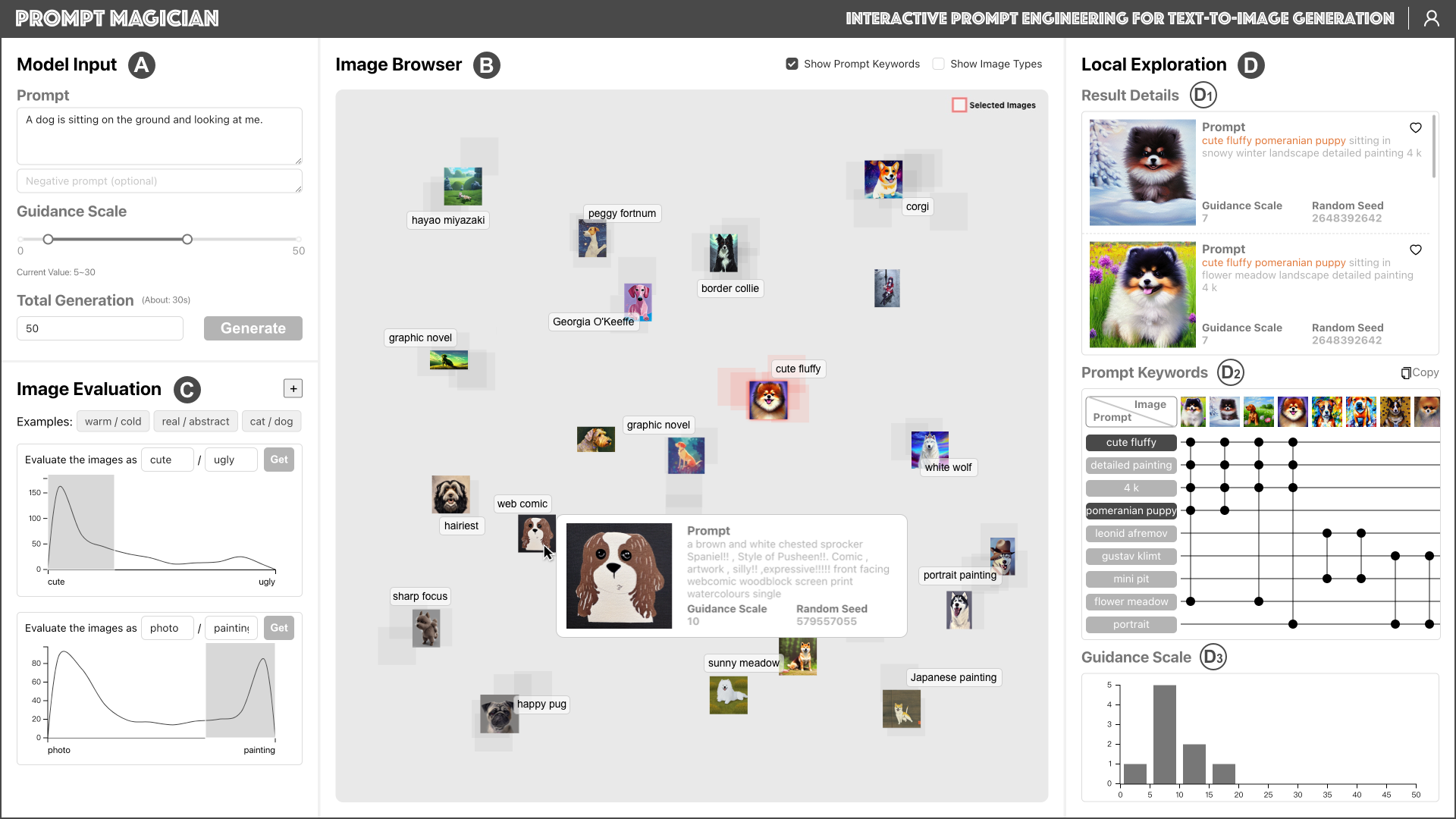Click cute fluffy cluster label in browser

(797, 368)
